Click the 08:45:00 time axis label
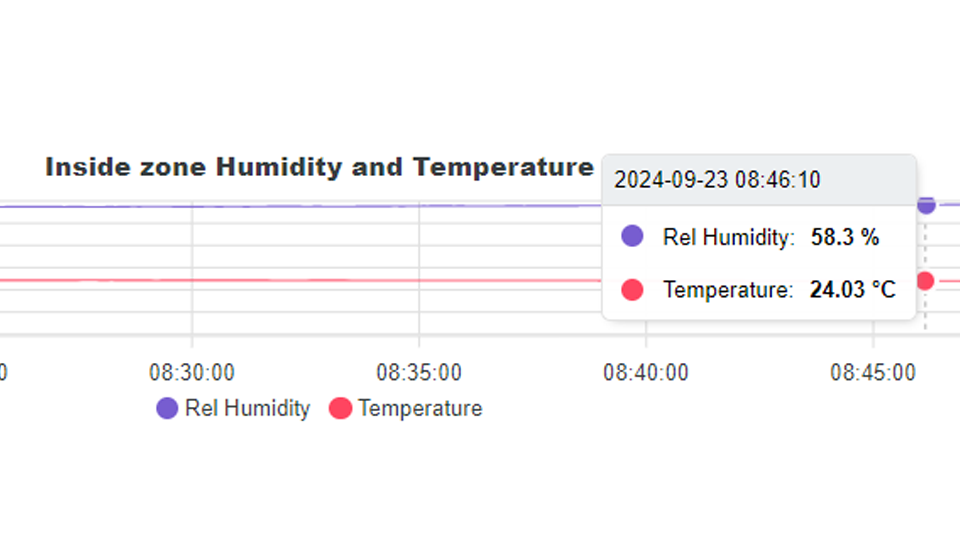Viewport: 960px width, 540px height. point(873,372)
